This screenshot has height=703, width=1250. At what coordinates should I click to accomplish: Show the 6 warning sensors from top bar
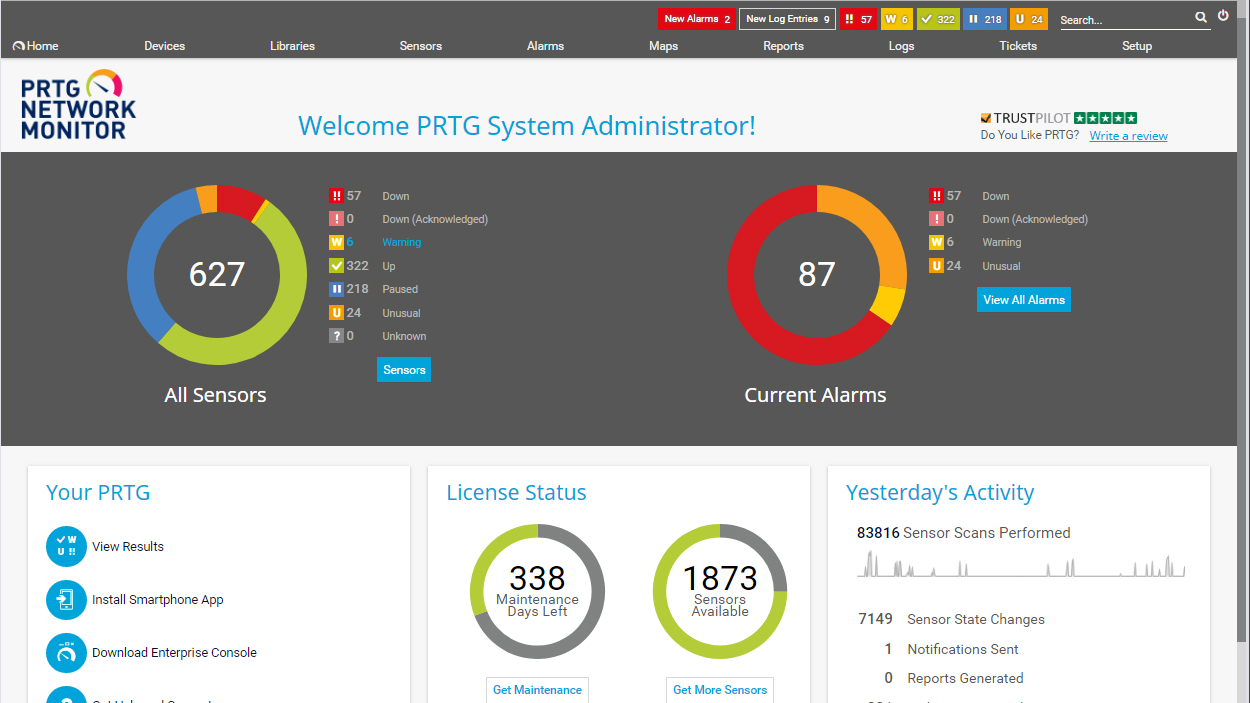click(896, 19)
